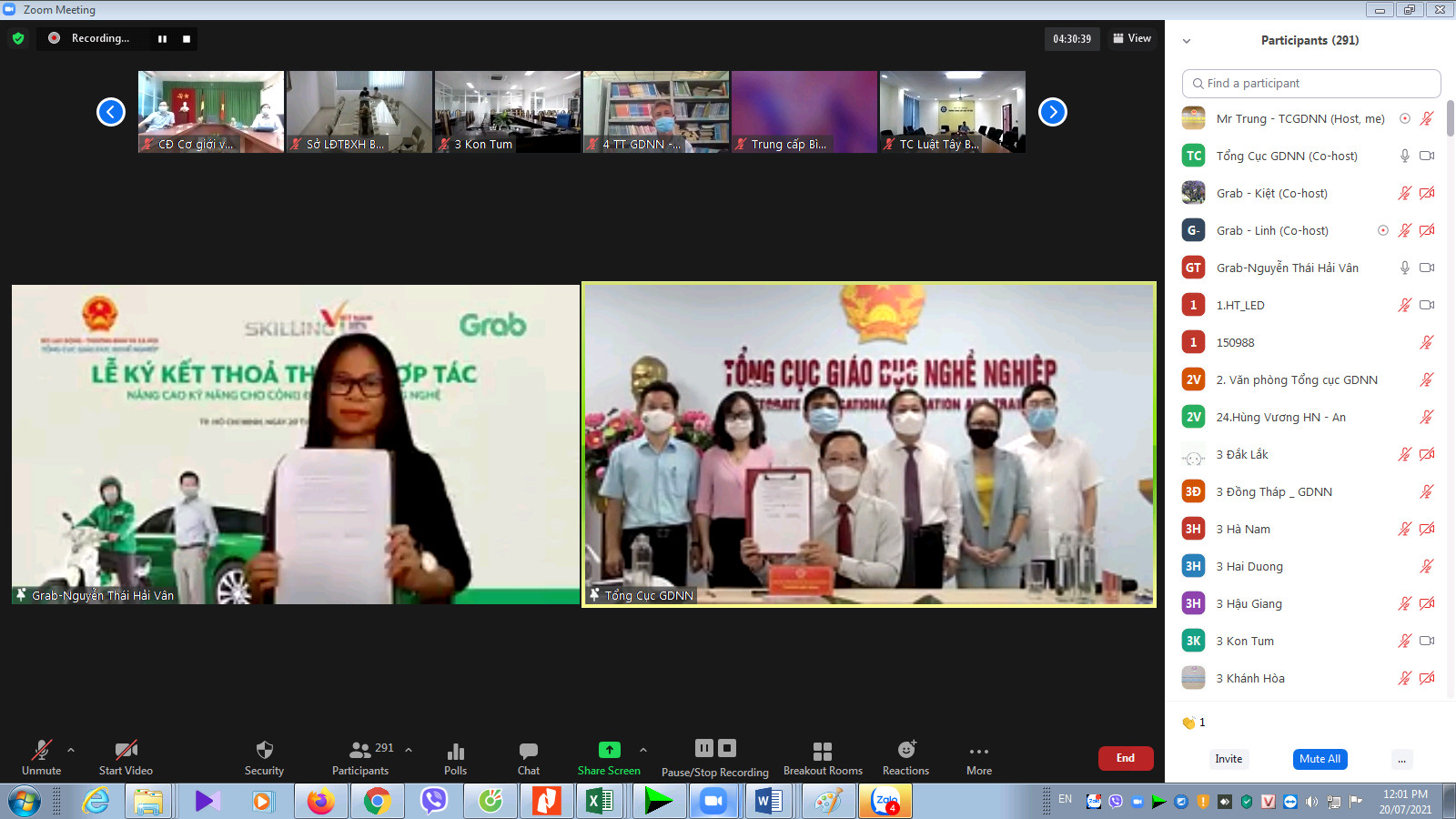Focus the Find a participant search field
This screenshot has height=819, width=1456.
coord(1311,83)
